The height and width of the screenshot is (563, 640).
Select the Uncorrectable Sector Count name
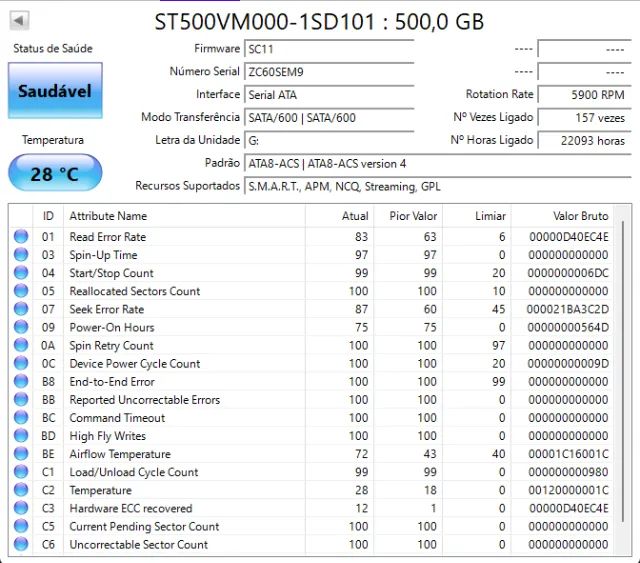tap(138, 544)
